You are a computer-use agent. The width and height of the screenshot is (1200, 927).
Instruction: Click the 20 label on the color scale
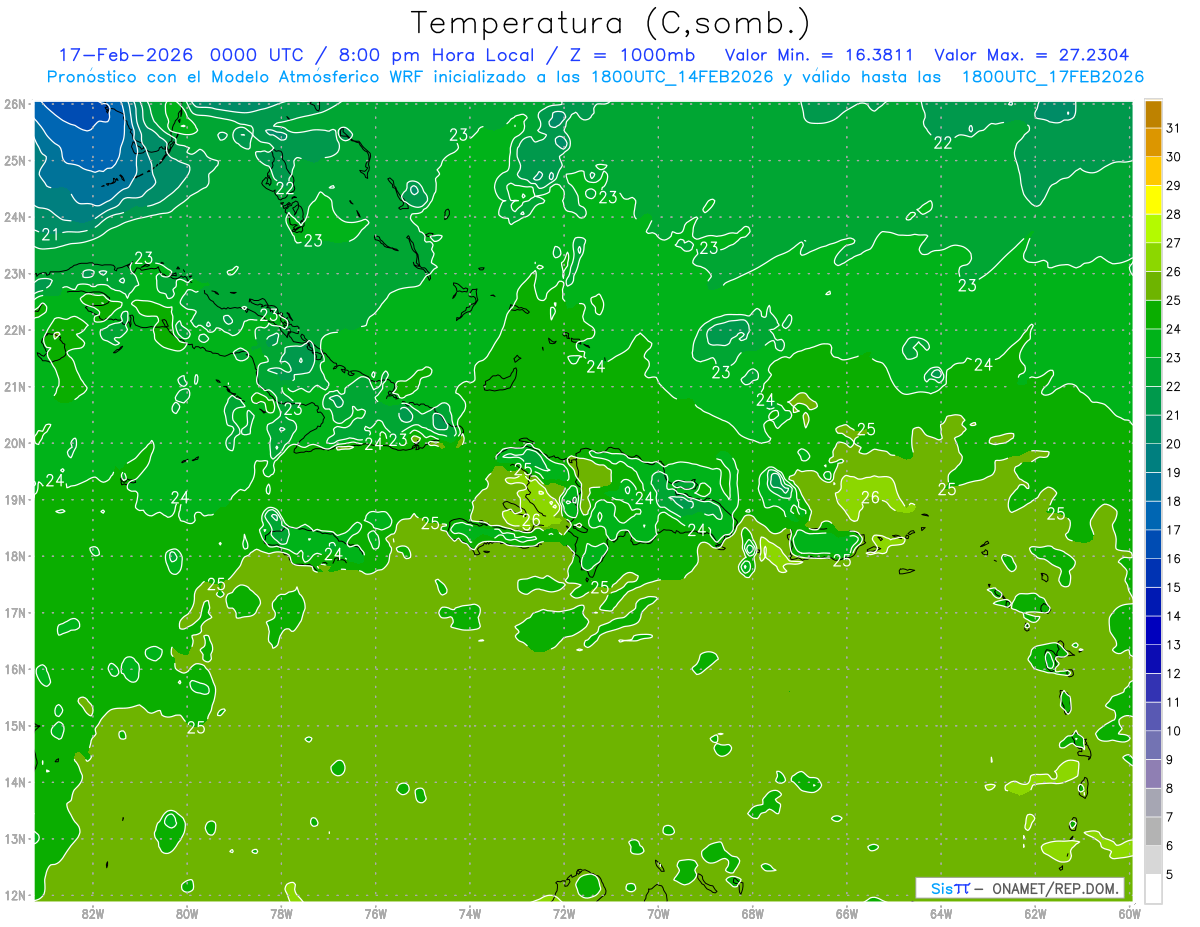1173,444
